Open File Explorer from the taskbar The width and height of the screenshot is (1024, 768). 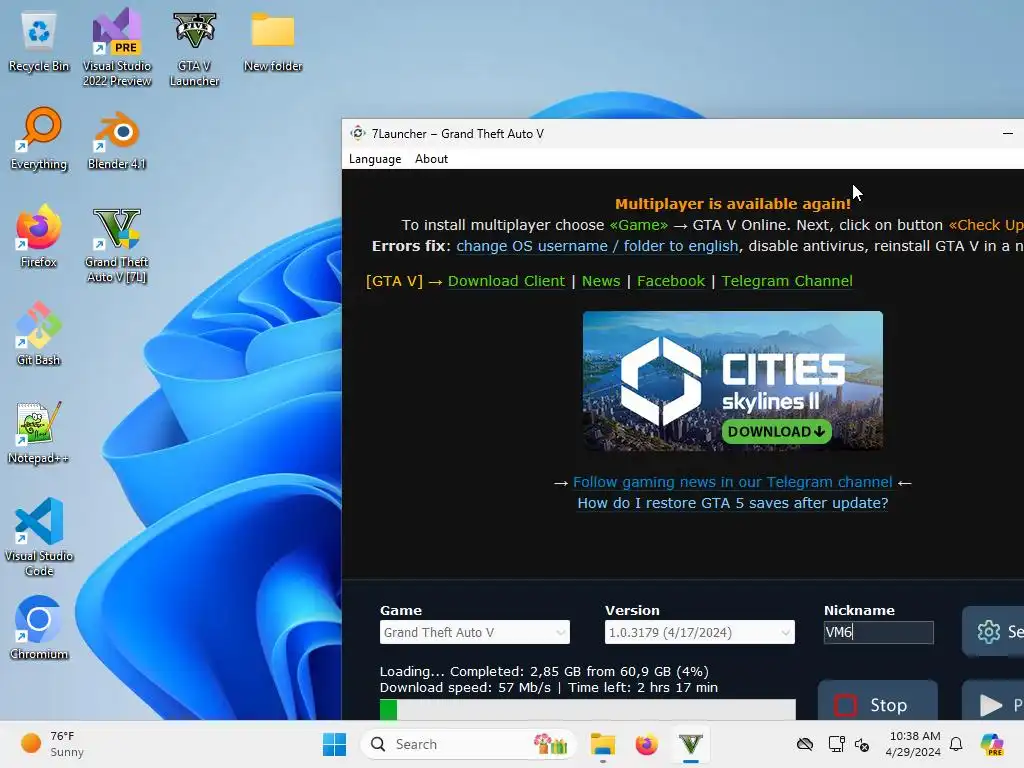[603, 744]
